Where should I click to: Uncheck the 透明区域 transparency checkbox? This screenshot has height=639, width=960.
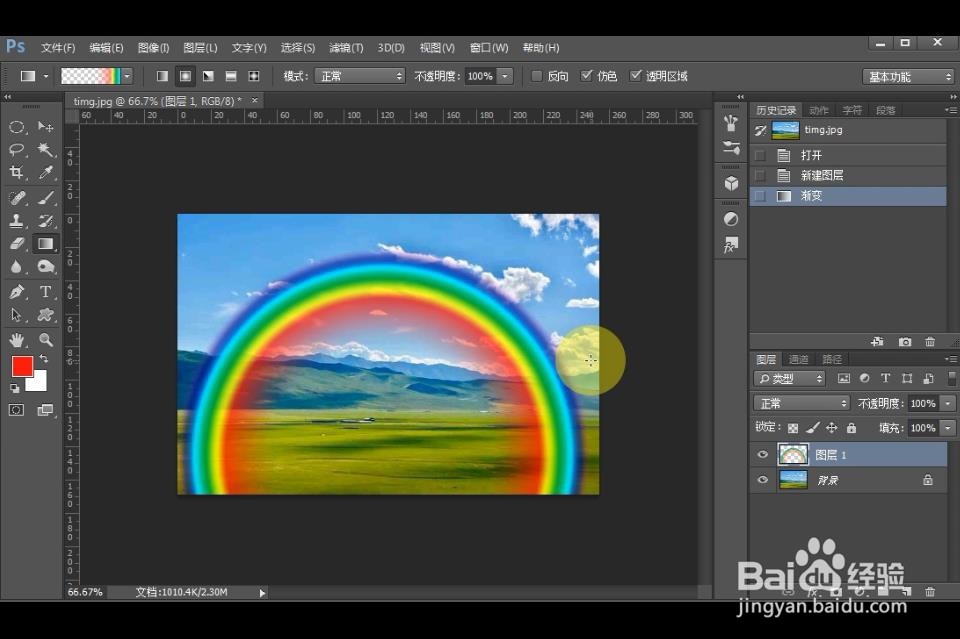point(636,75)
